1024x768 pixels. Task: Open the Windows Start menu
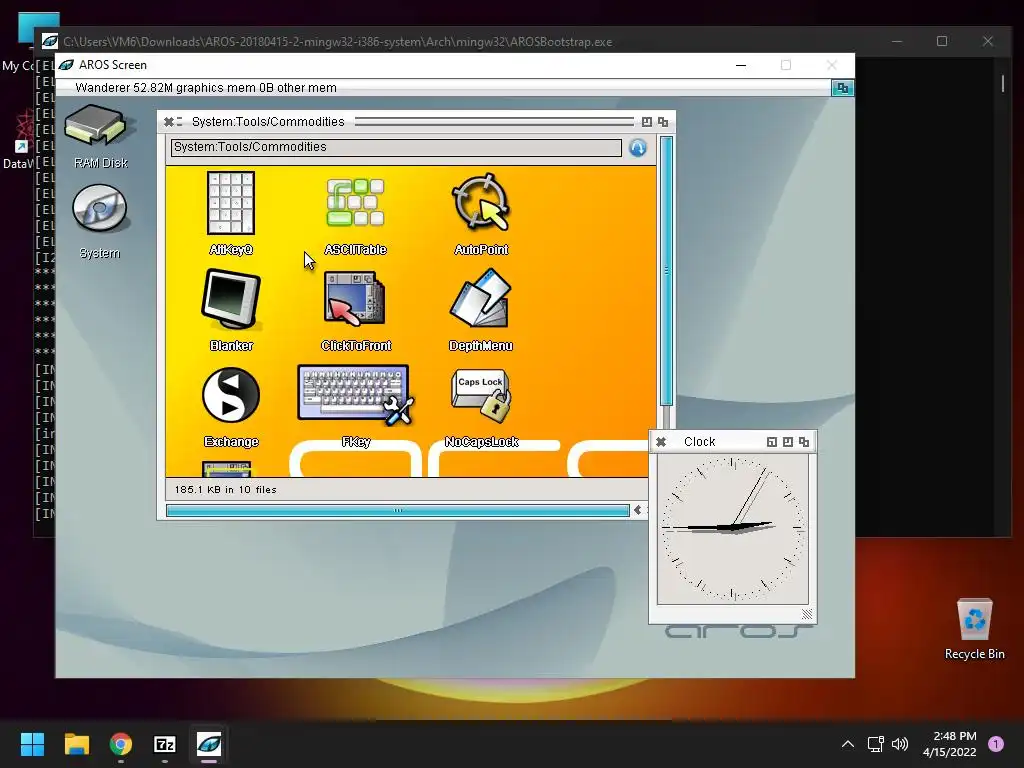pos(32,744)
